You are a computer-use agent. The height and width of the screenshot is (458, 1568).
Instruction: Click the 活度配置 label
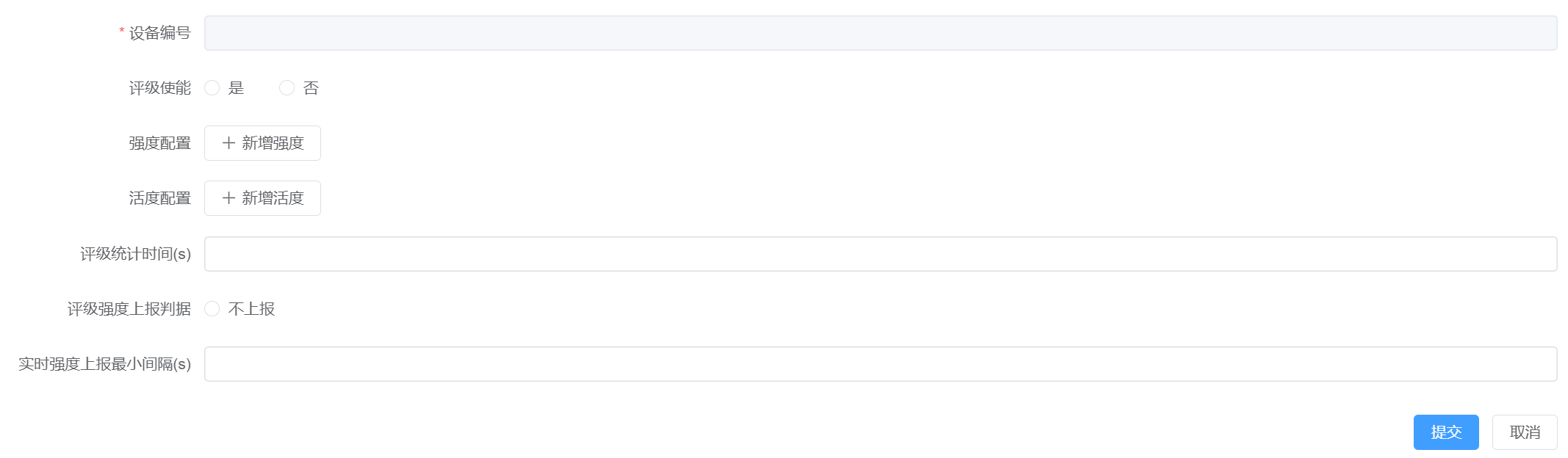point(159,198)
